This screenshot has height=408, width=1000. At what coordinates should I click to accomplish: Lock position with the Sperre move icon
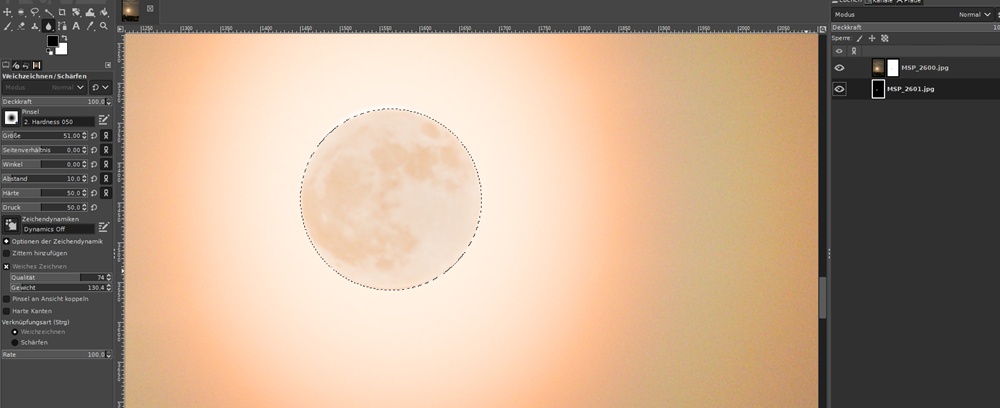point(872,38)
